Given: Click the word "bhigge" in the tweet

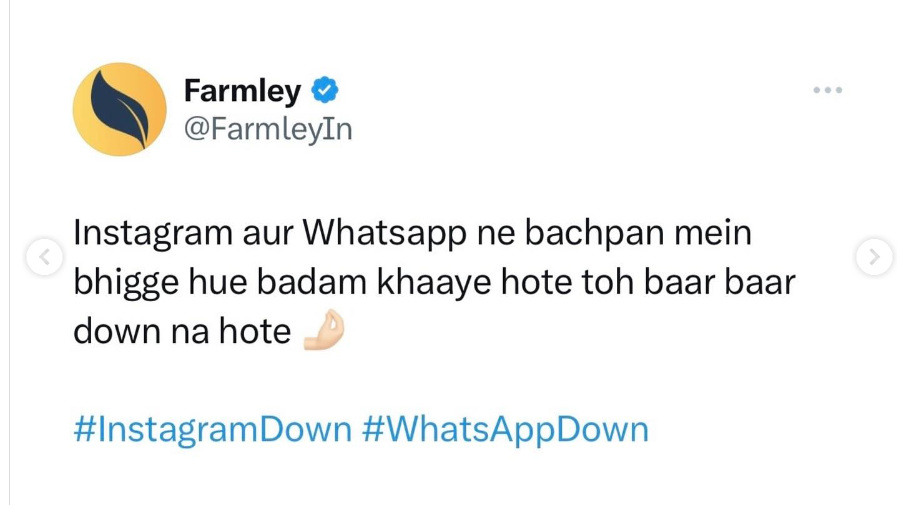Looking at the screenshot, I should pos(126,284).
